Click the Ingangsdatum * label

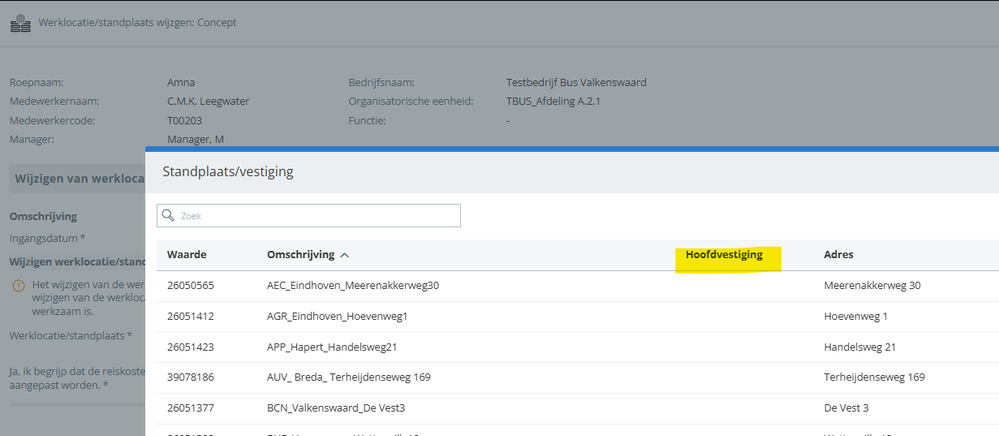pos(48,238)
